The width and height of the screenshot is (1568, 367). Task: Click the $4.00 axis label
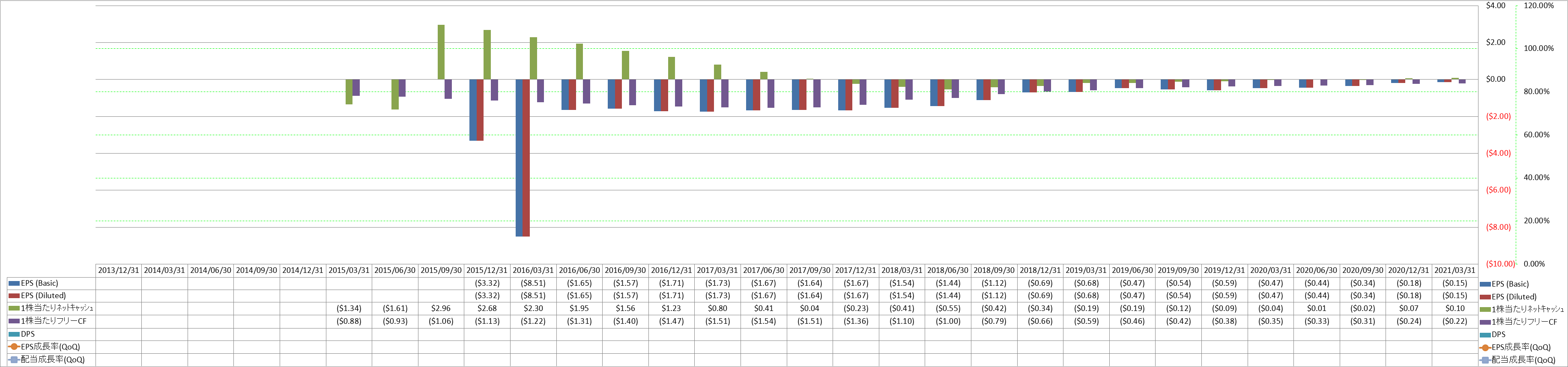[1496, 6]
